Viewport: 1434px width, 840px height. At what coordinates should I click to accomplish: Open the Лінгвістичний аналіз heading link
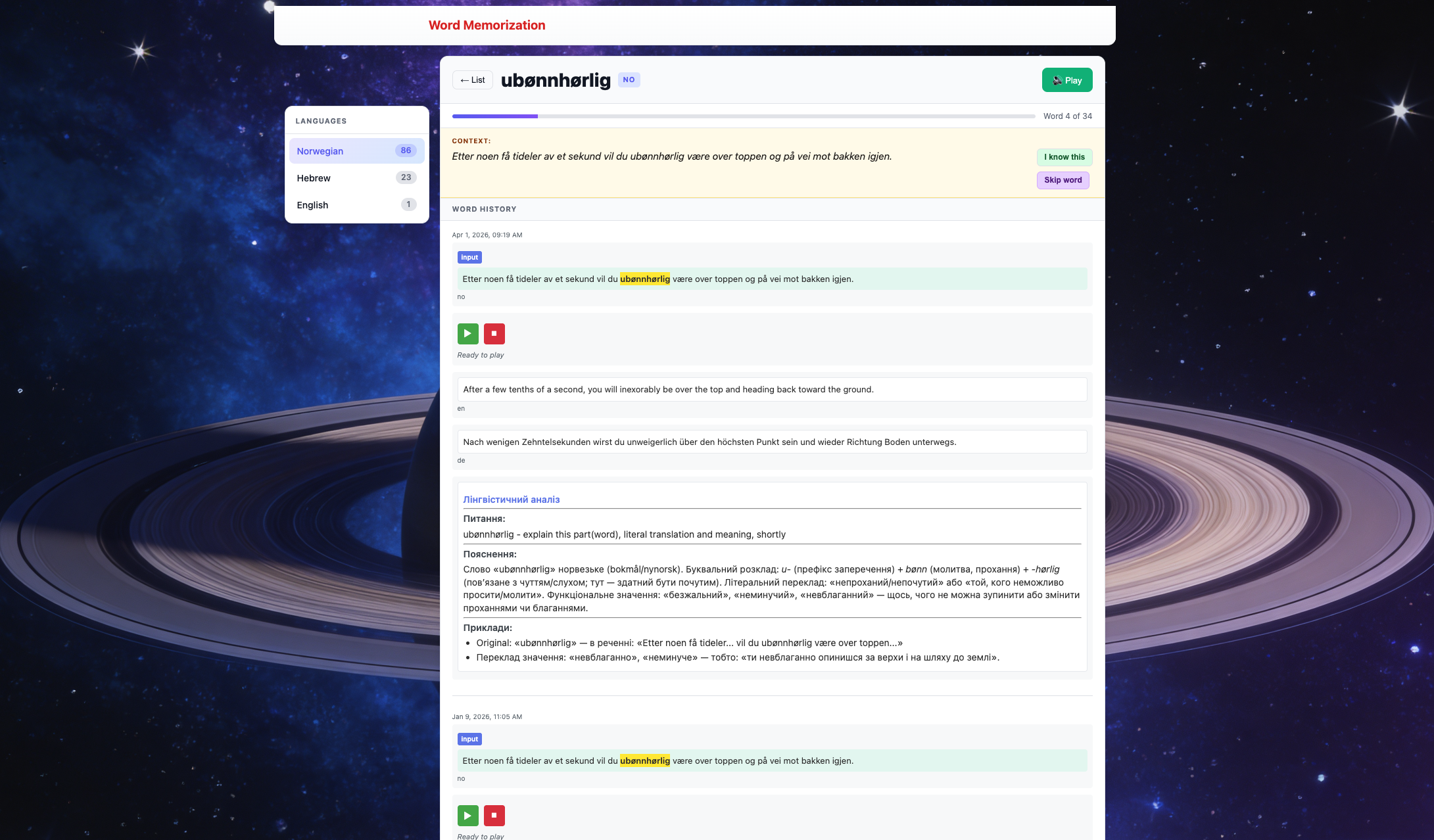[x=512, y=500]
